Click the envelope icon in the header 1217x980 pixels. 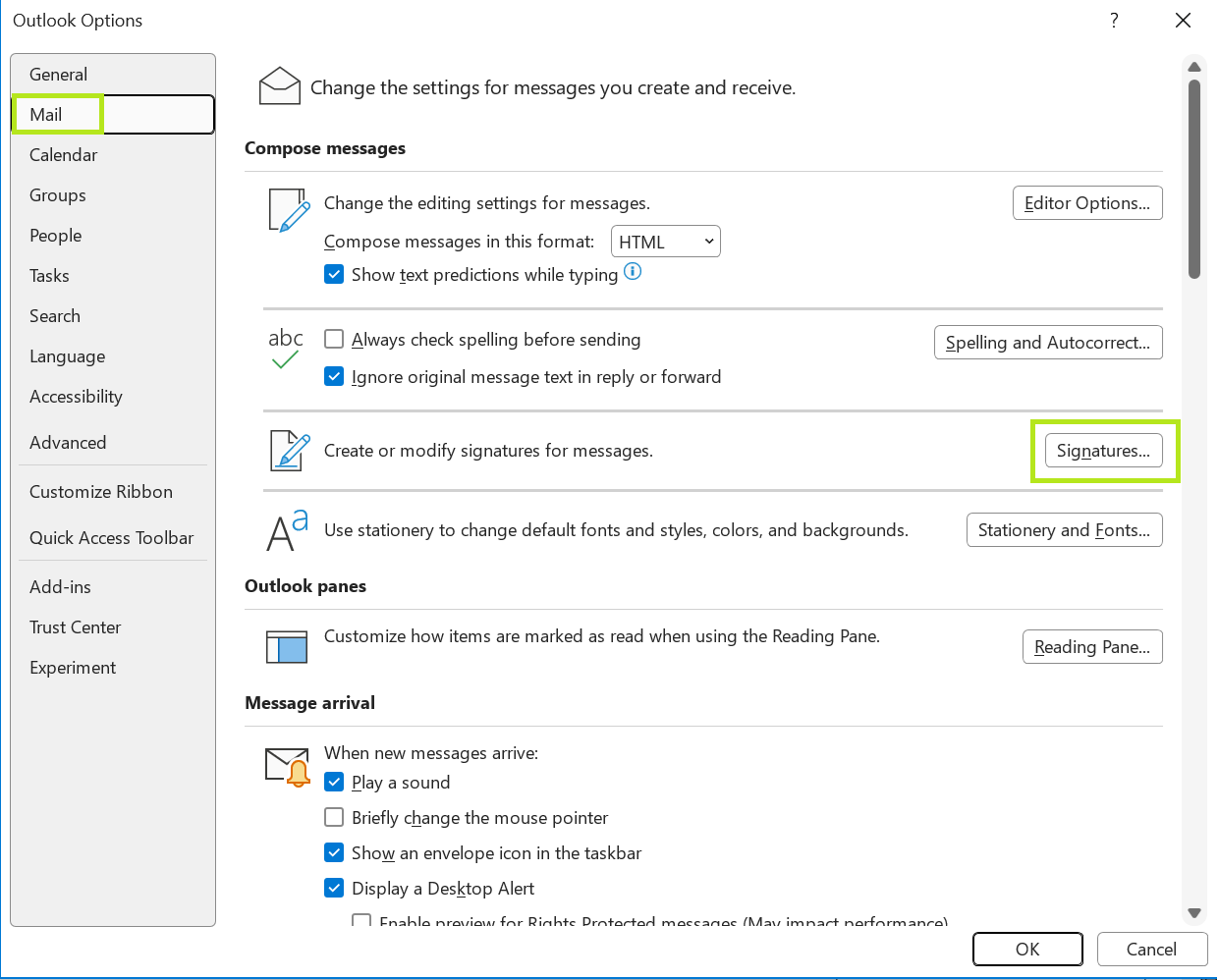(x=280, y=85)
